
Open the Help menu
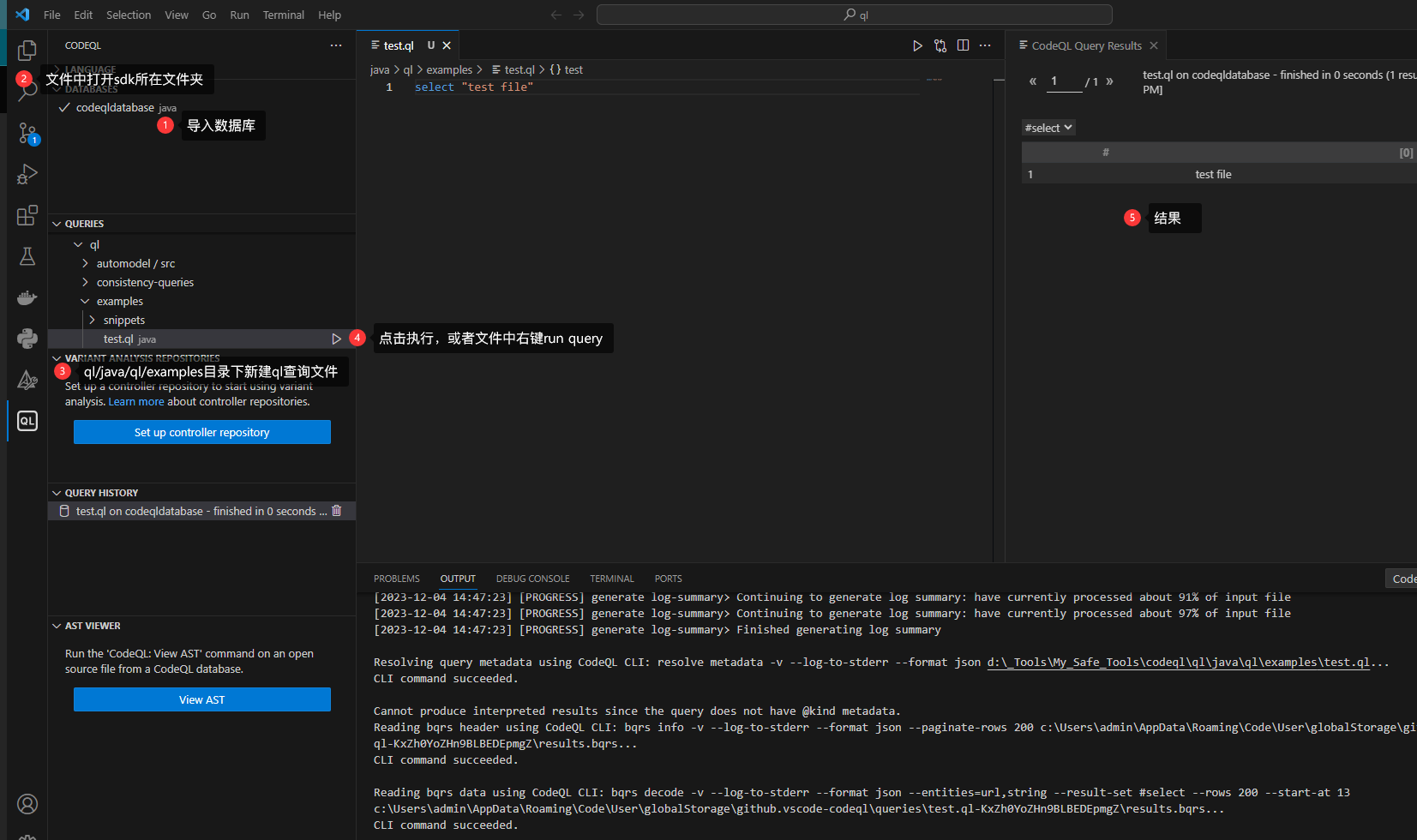click(329, 15)
